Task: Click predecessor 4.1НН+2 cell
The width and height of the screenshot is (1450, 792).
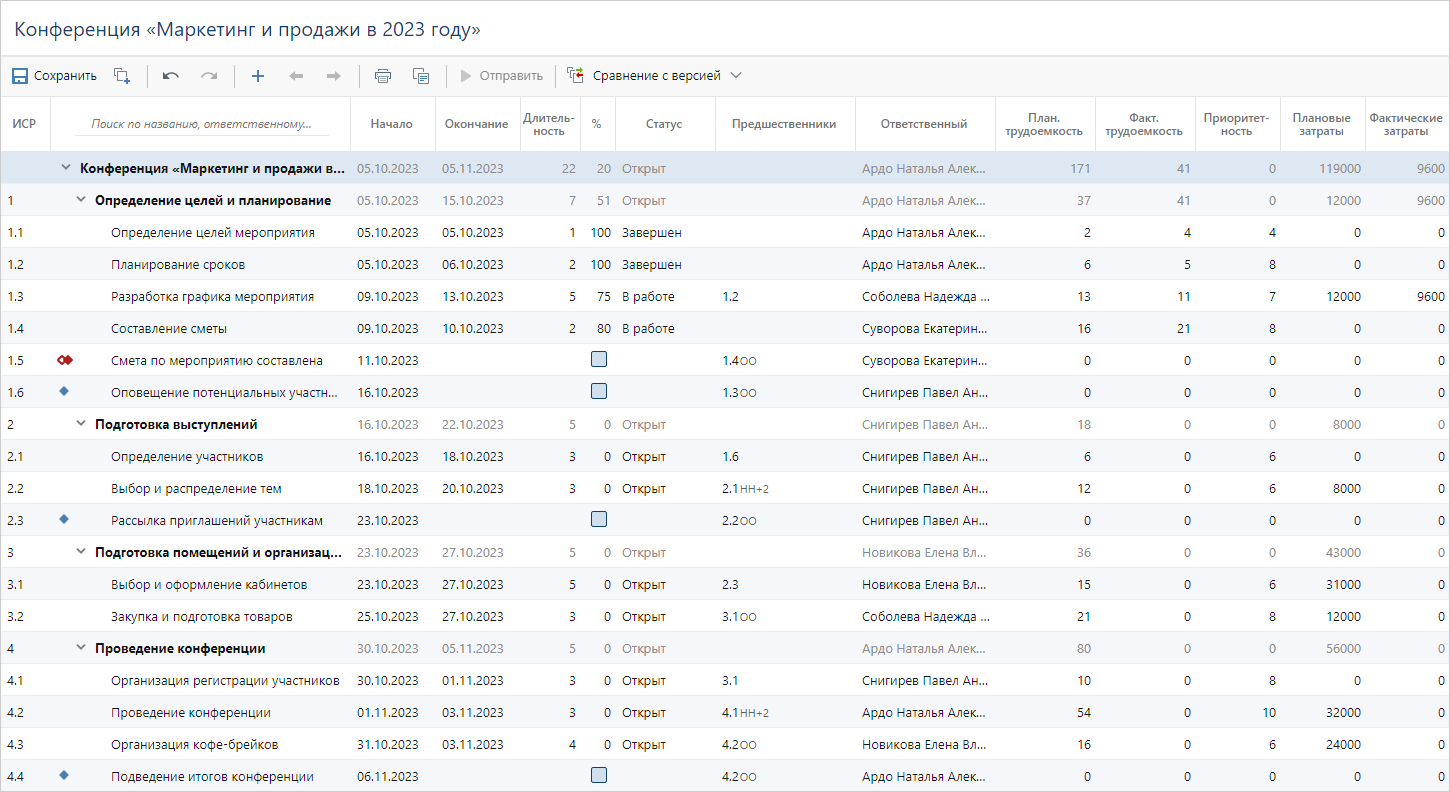Action: pyautogui.click(x=745, y=712)
